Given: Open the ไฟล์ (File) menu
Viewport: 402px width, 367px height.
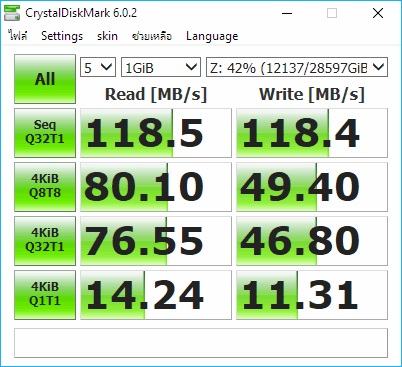Looking at the screenshot, I should pyautogui.click(x=18, y=36).
